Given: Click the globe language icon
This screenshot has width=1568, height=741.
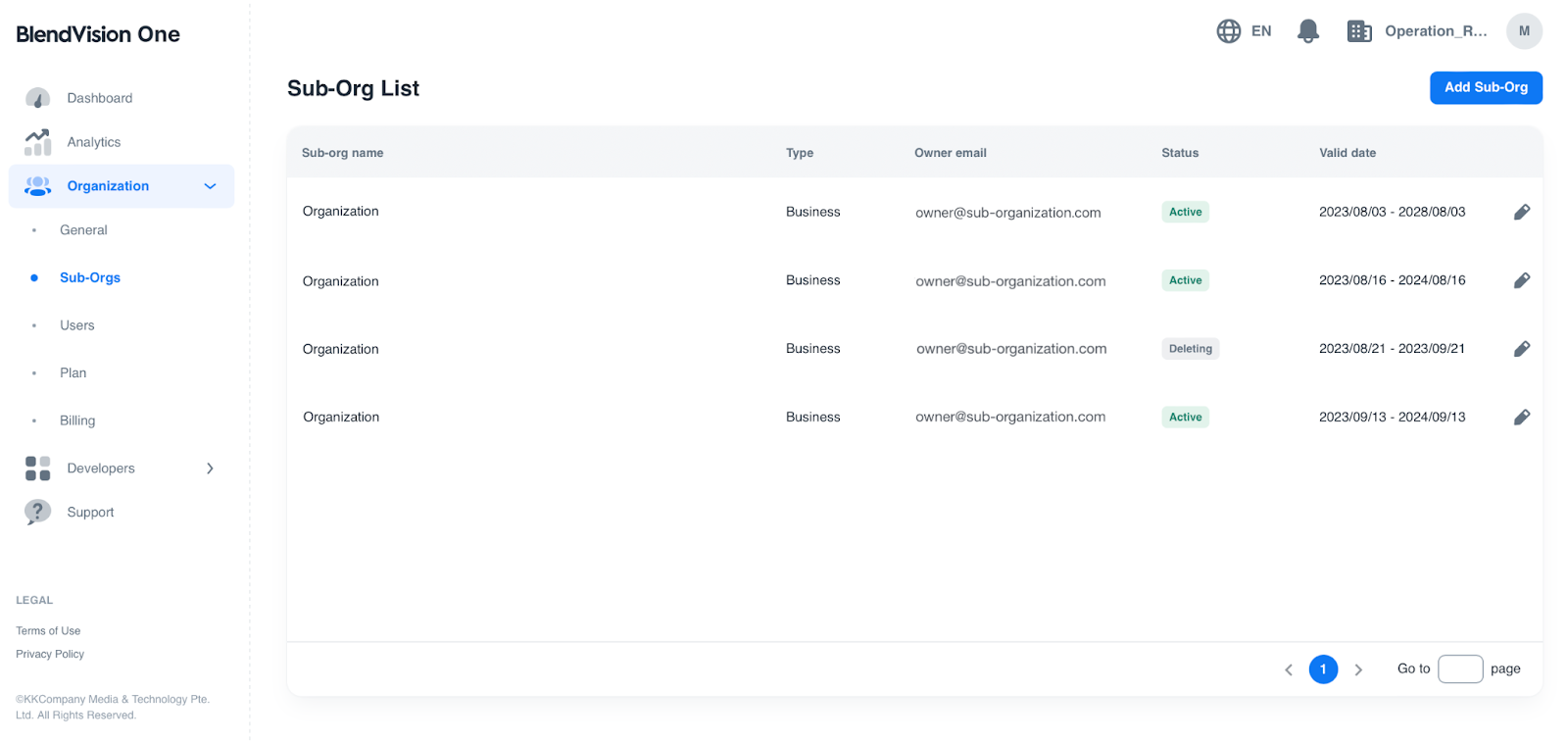Looking at the screenshot, I should coord(1228,31).
